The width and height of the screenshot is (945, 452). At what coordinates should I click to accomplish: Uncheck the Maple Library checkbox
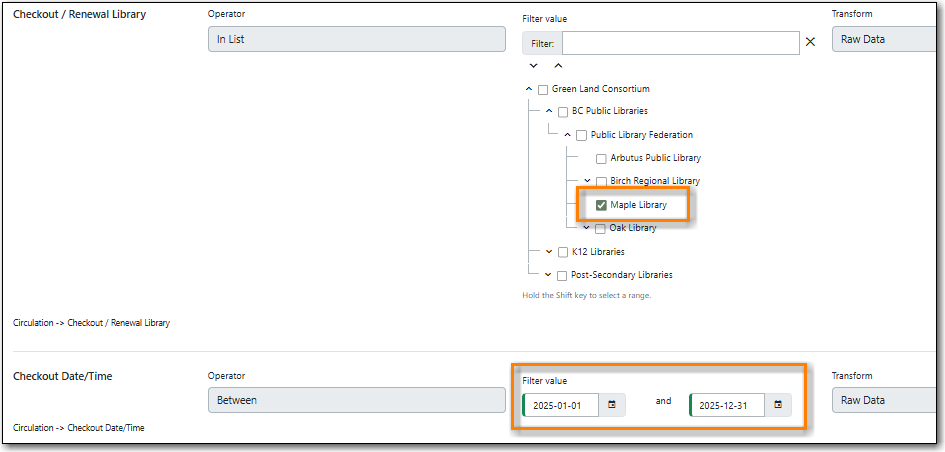[601, 205]
